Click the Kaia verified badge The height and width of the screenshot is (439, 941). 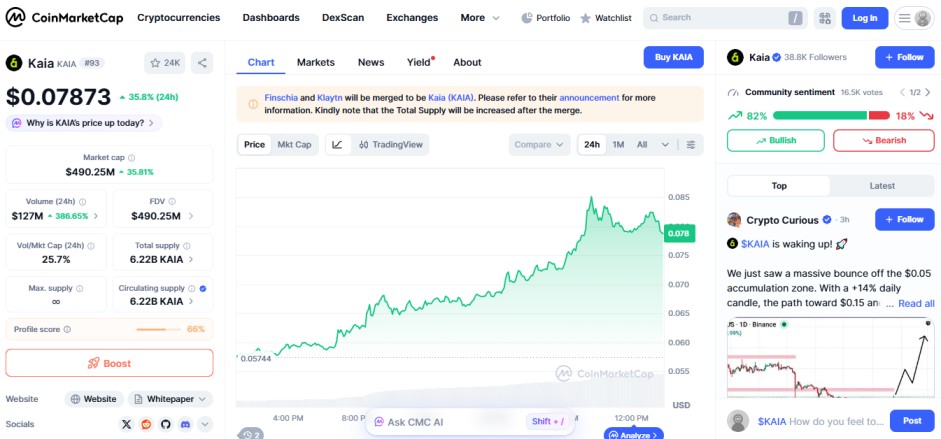[x=777, y=58]
